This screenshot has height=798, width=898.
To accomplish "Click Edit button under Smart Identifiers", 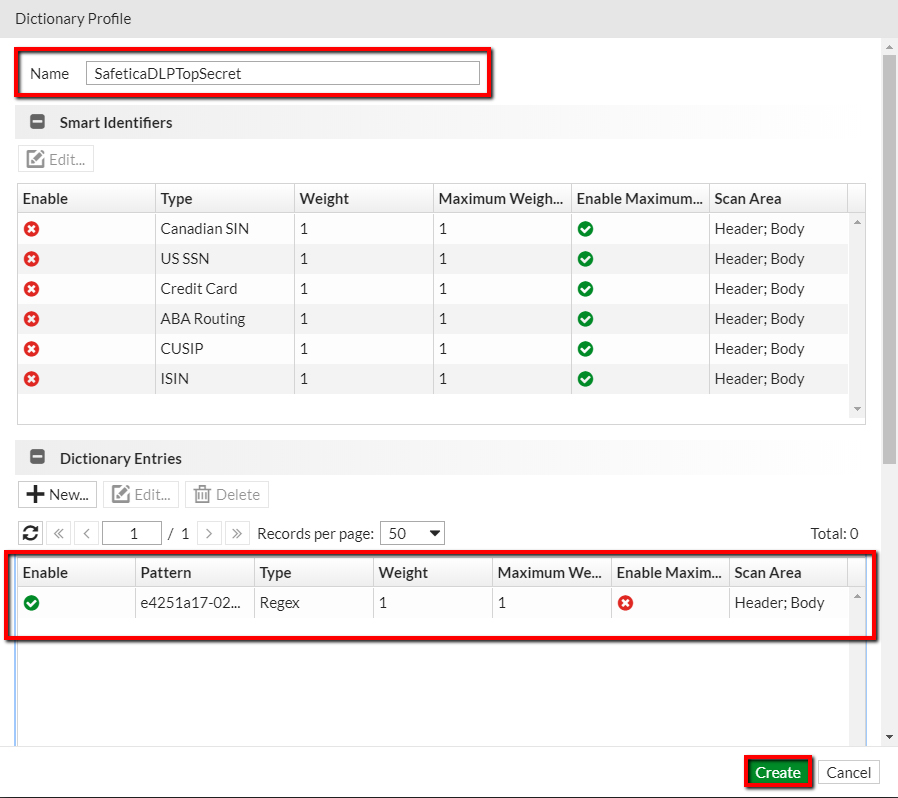I will point(56,159).
